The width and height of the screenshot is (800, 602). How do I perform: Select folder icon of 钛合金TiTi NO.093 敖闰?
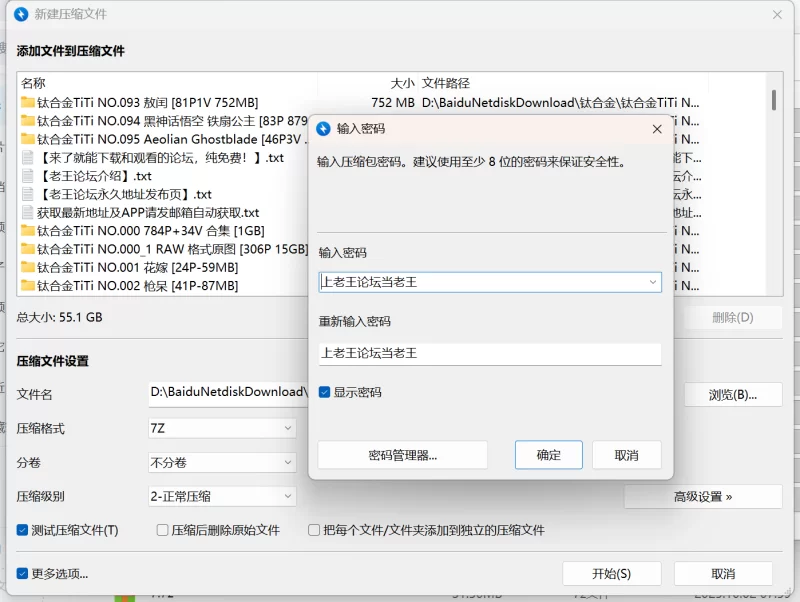28,103
